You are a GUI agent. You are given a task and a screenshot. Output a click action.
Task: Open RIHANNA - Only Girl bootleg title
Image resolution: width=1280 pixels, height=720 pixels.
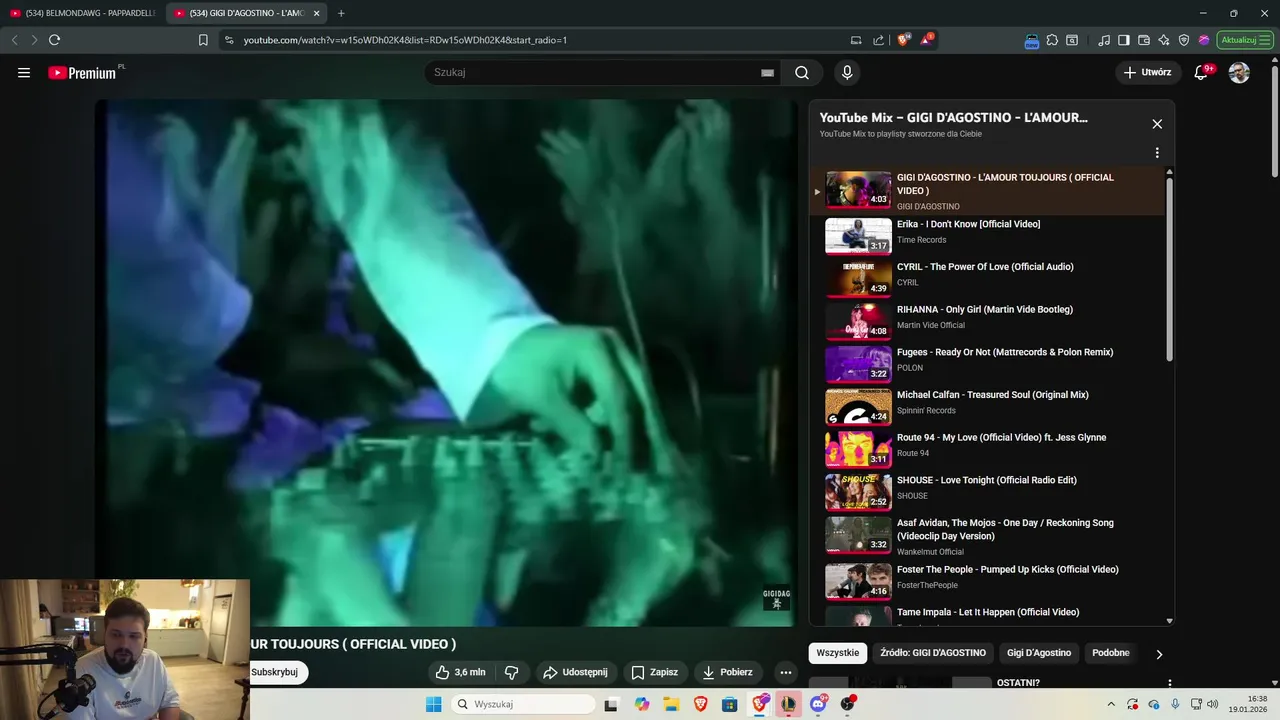pos(985,310)
